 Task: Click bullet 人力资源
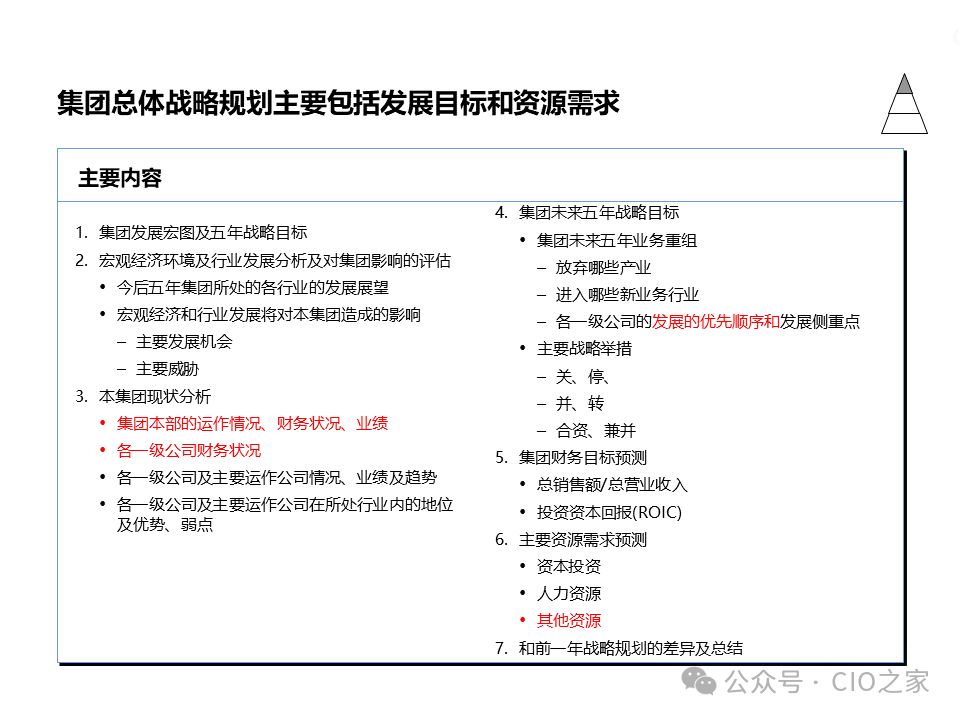point(569,593)
